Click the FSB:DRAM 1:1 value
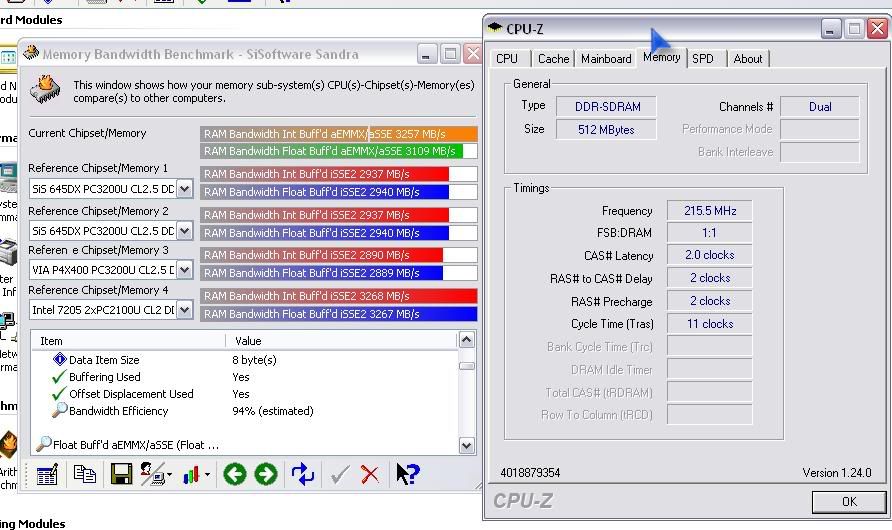This screenshot has width=892, height=530. (709, 233)
